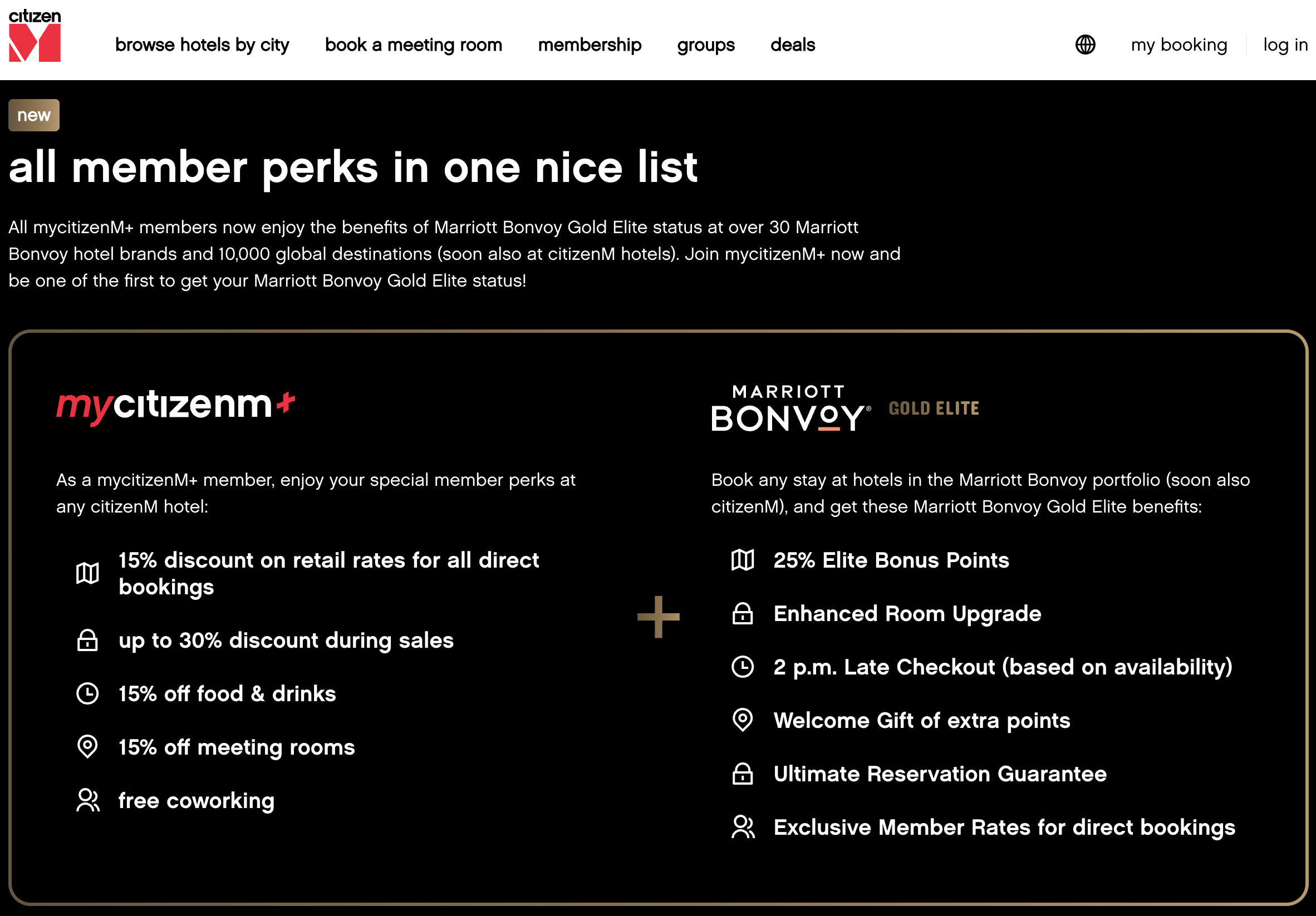The height and width of the screenshot is (916, 1316).
Task: Click pin icon beside Welcome Gift of extra points
Action: (743, 720)
